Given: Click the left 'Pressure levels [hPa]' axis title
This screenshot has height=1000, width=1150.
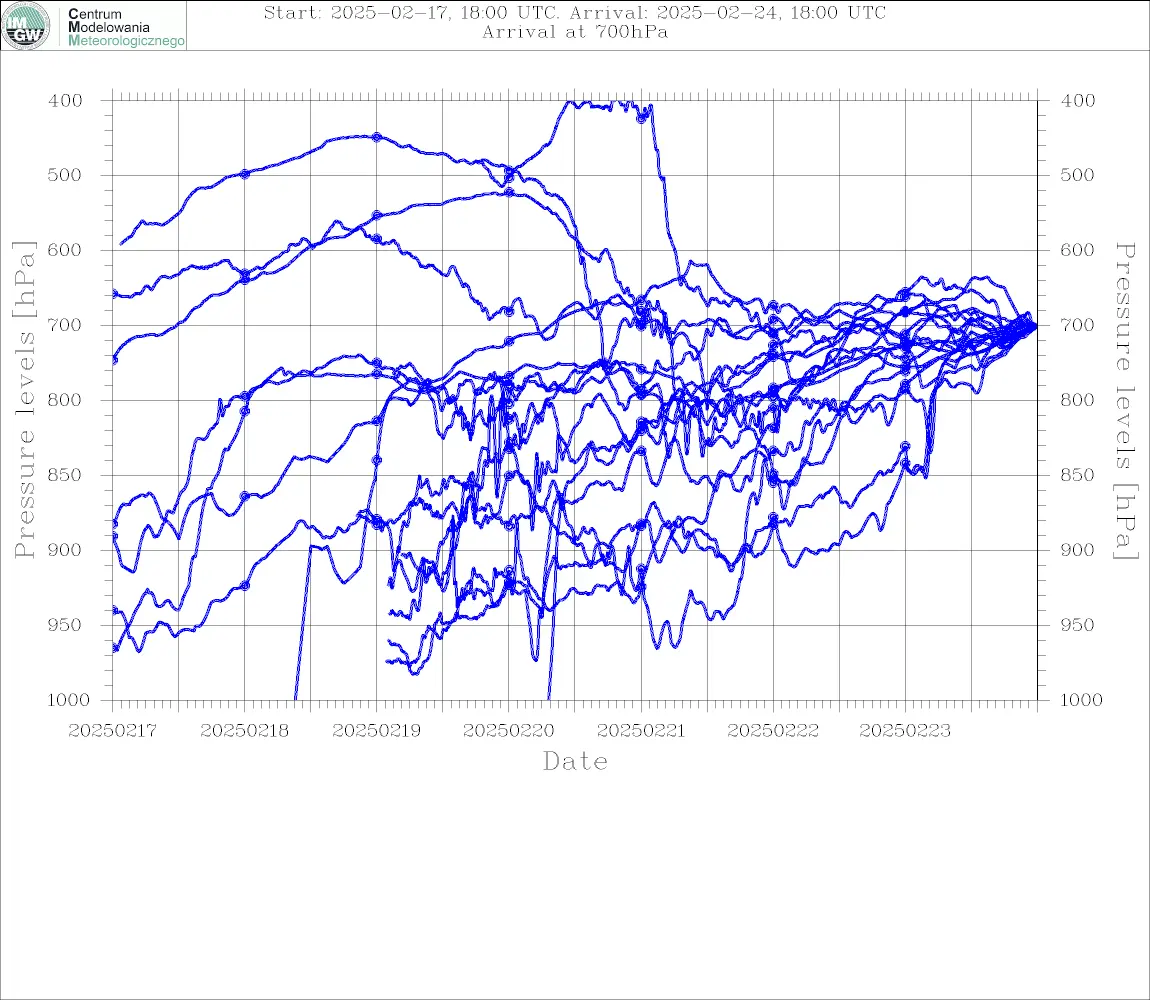Looking at the screenshot, I should (x=24, y=400).
